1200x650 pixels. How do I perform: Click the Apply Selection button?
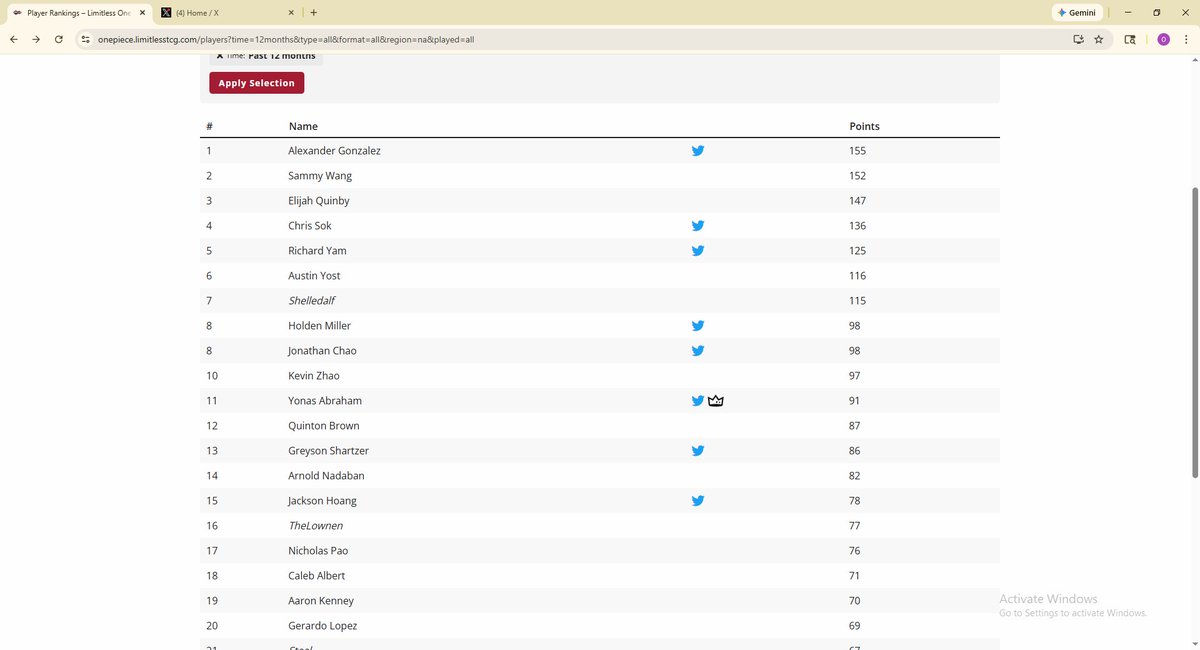click(257, 83)
